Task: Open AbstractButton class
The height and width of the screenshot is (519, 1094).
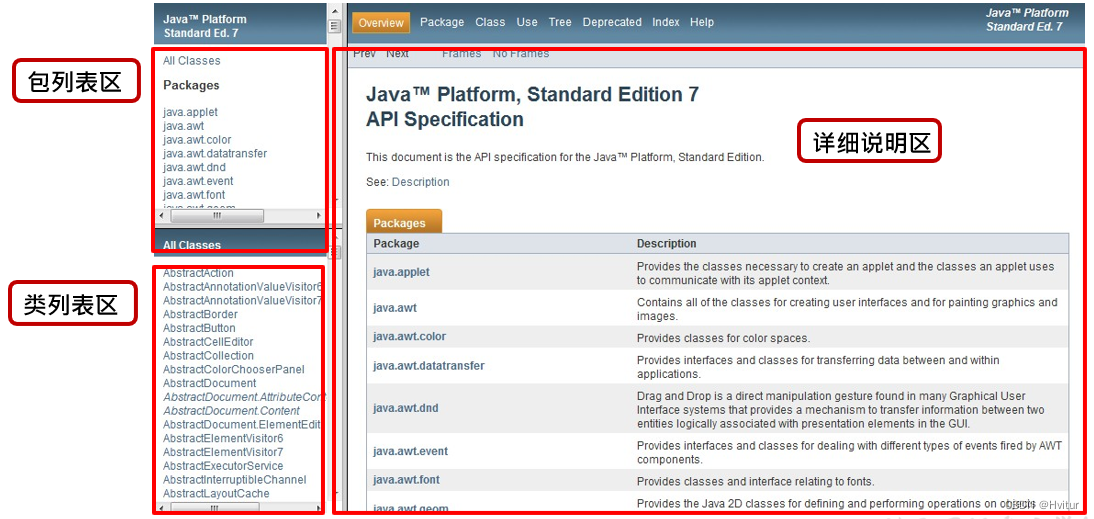Action: (200, 328)
